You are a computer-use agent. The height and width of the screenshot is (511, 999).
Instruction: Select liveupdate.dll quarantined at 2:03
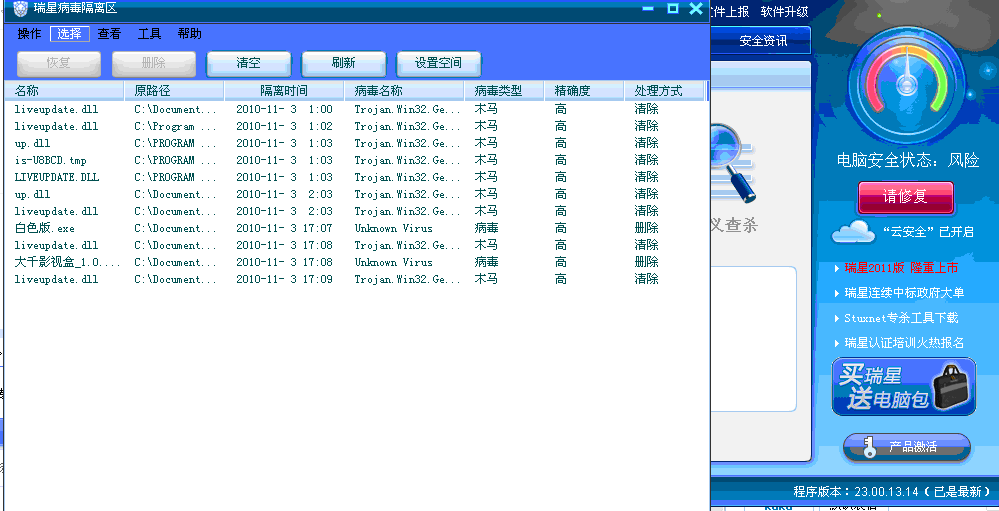(x=356, y=211)
